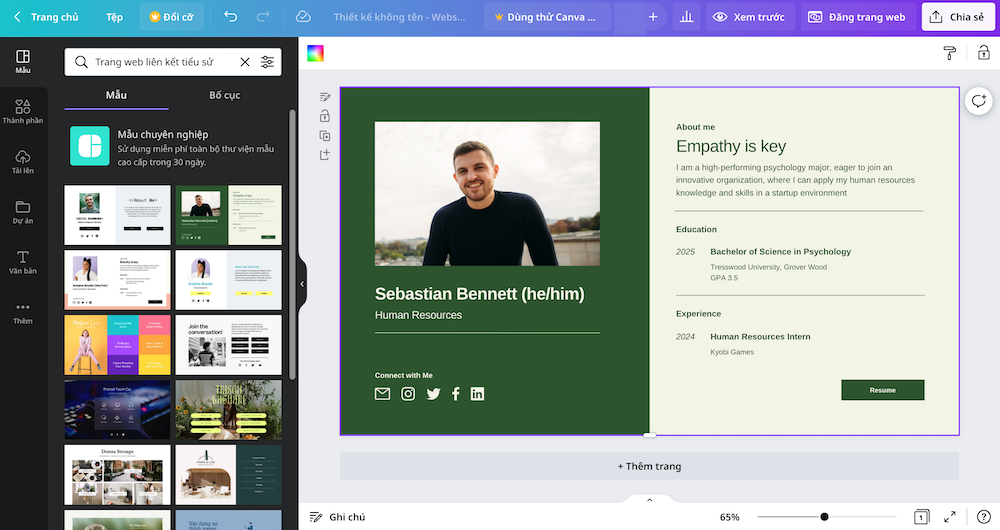Open the Thành phần elements panel
The width and height of the screenshot is (1000, 530).
[23, 110]
